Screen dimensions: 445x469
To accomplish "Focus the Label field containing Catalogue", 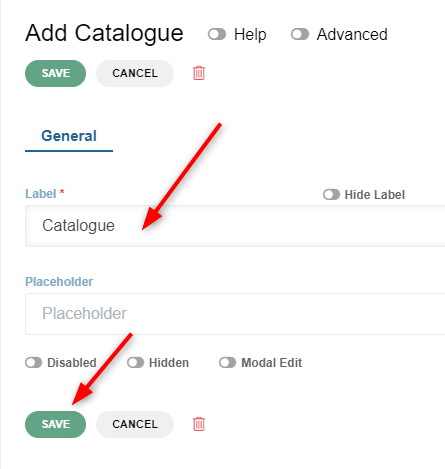I will (235, 226).
